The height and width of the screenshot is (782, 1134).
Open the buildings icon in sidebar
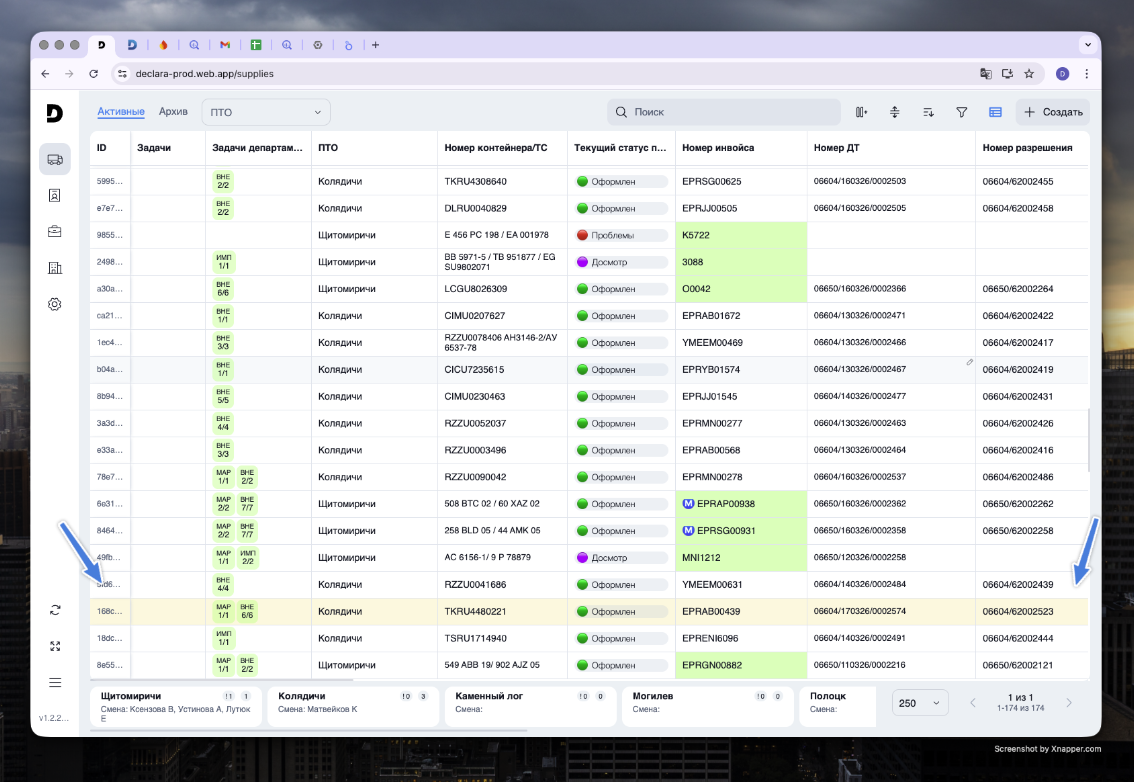pyautogui.click(x=55, y=268)
